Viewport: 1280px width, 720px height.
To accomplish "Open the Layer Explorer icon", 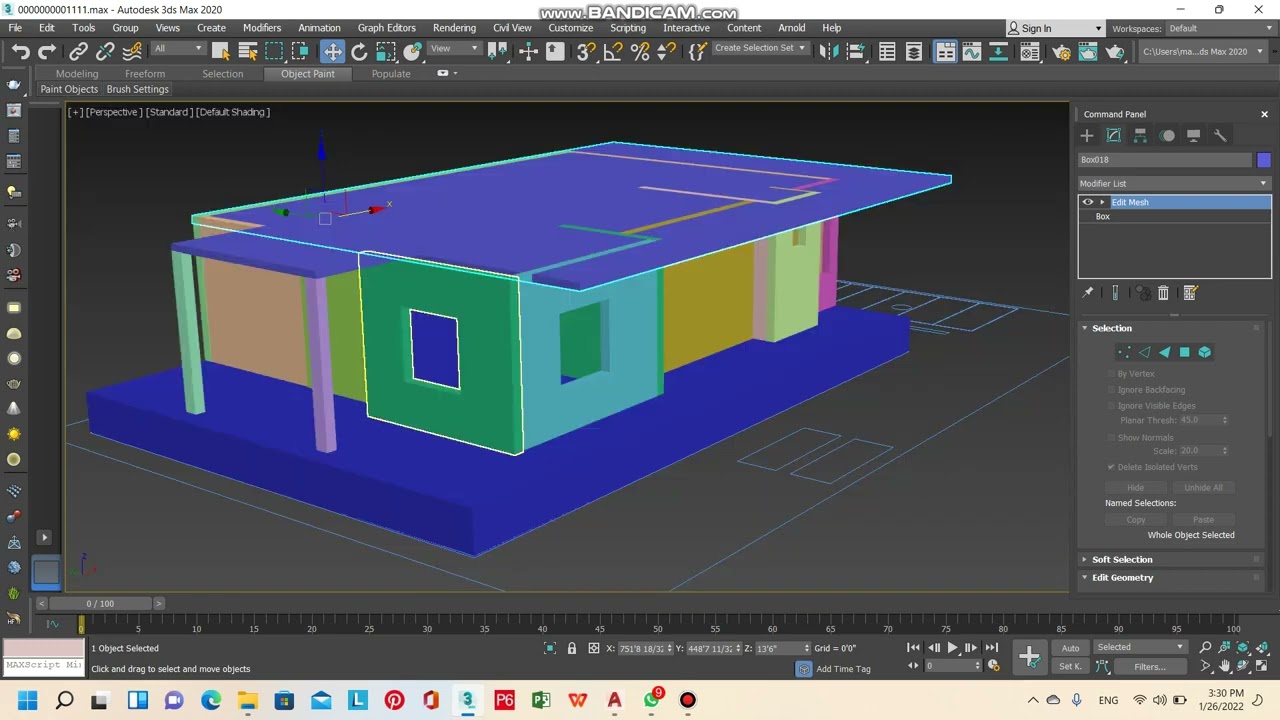I will point(914,52).
